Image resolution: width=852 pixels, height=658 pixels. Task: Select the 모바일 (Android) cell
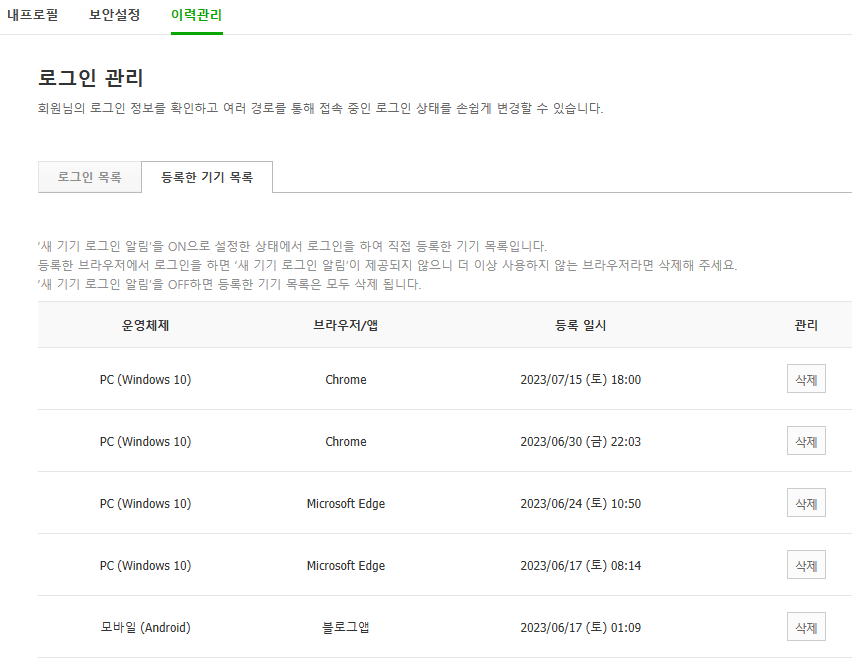coord(146,627)
